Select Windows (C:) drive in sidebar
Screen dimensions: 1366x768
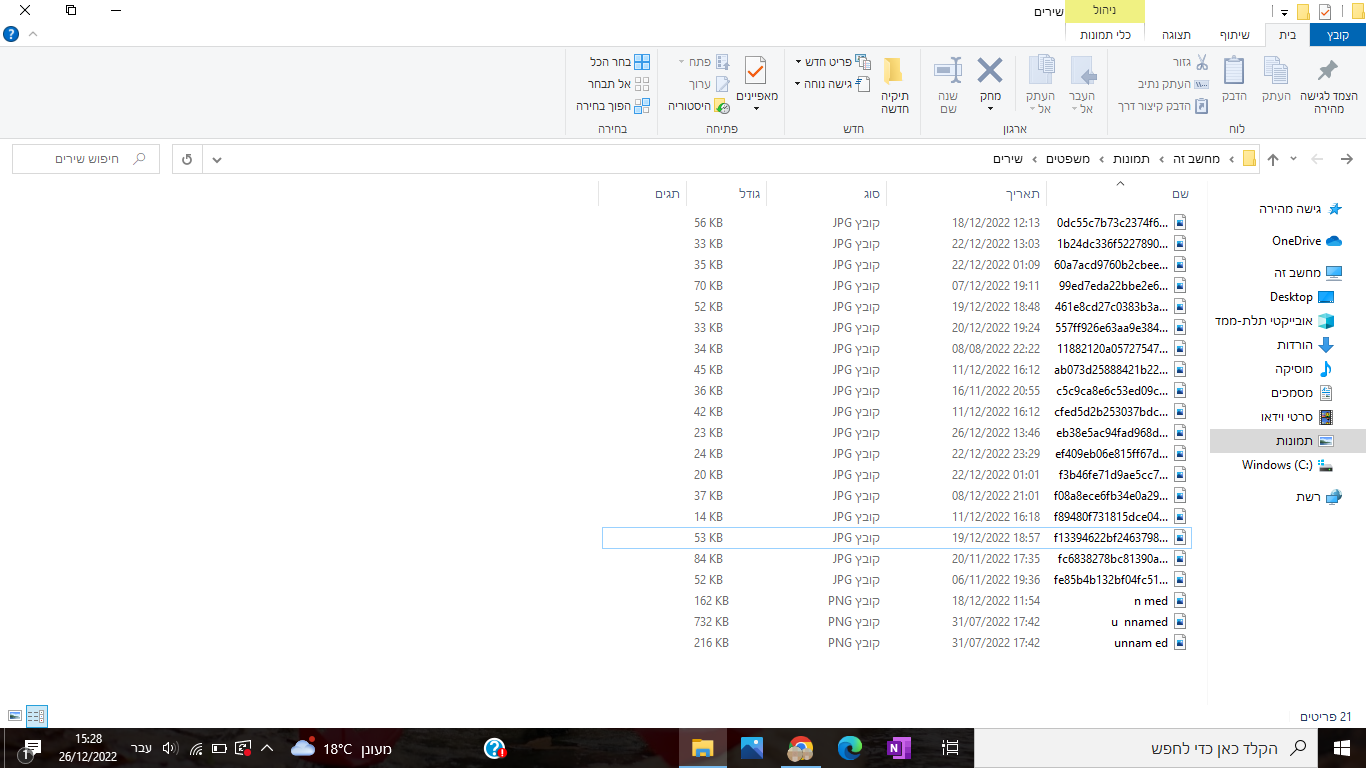tap(1287, 465)
